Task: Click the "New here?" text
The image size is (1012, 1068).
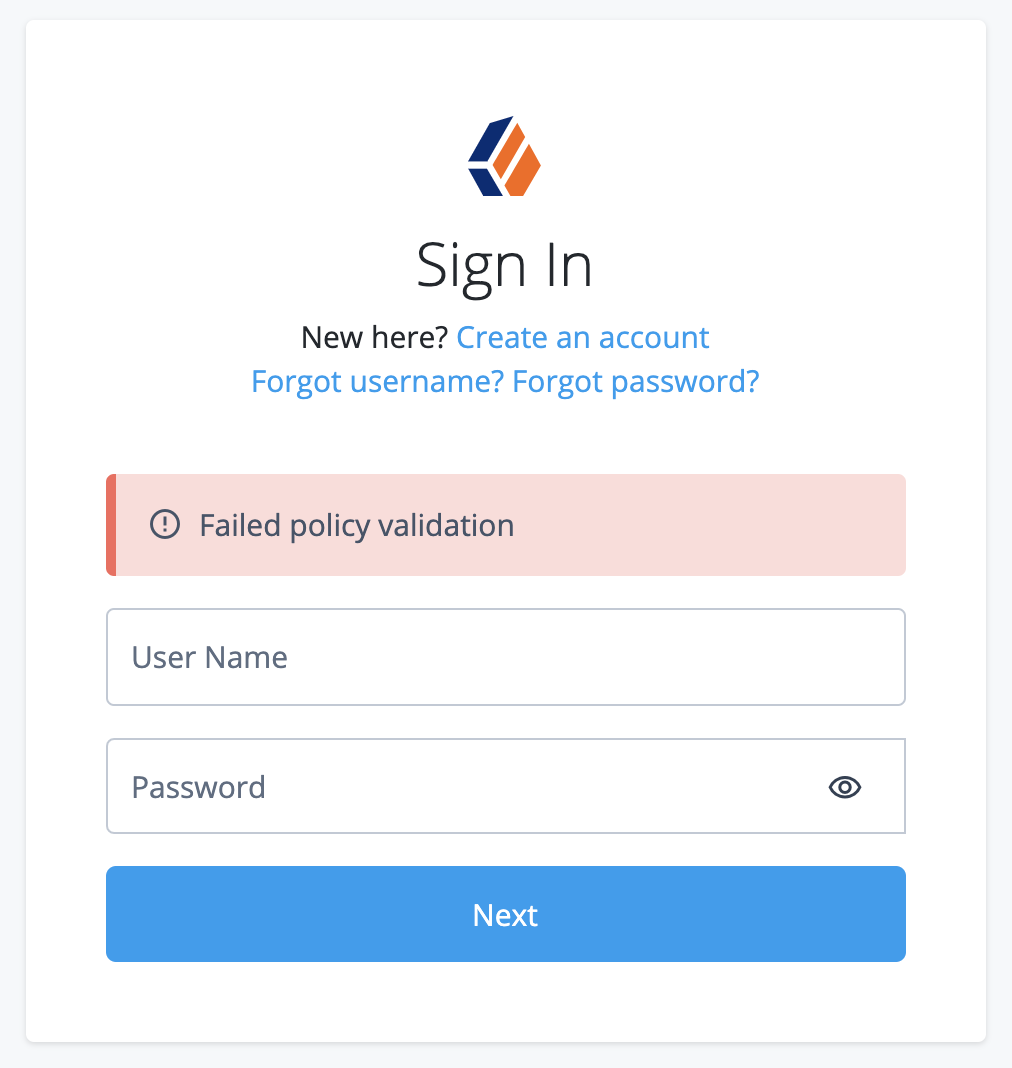Action: (374, 337)
